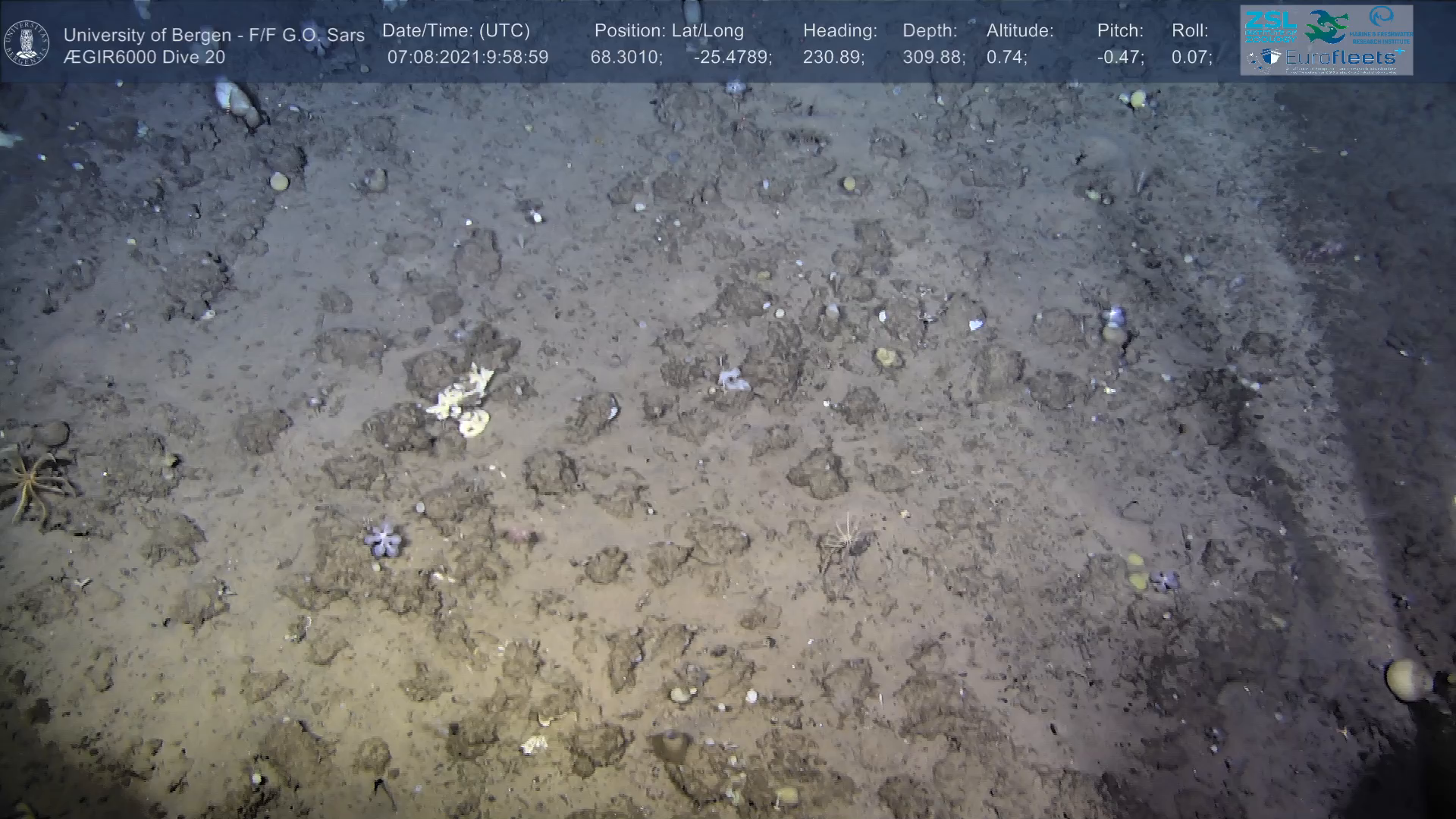1456x819 pixels.
Task: Click the green-blue twin fish logo
Action: click(x=1326, y=26)
